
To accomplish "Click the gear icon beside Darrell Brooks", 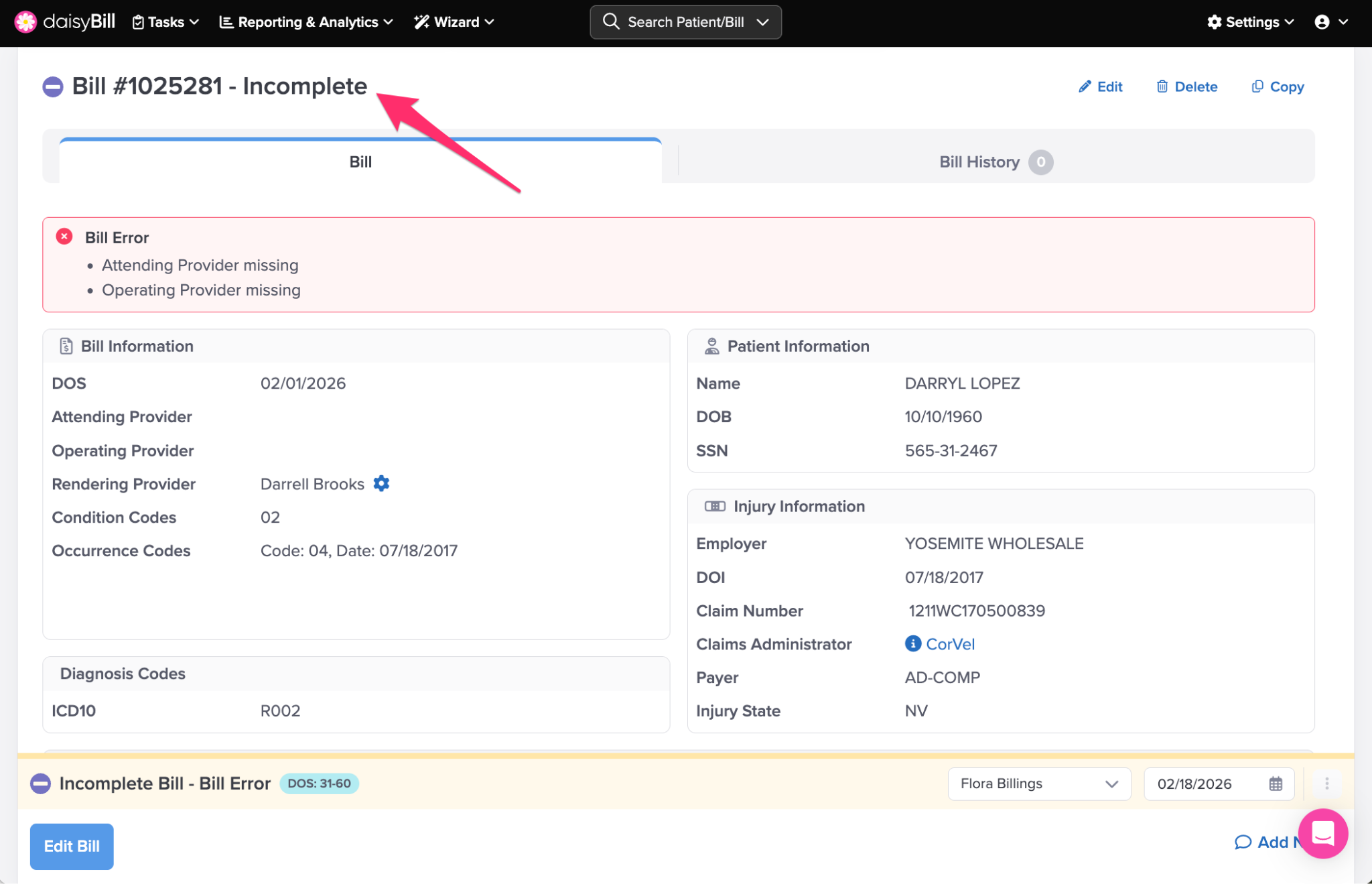I will tap(381, 483).
